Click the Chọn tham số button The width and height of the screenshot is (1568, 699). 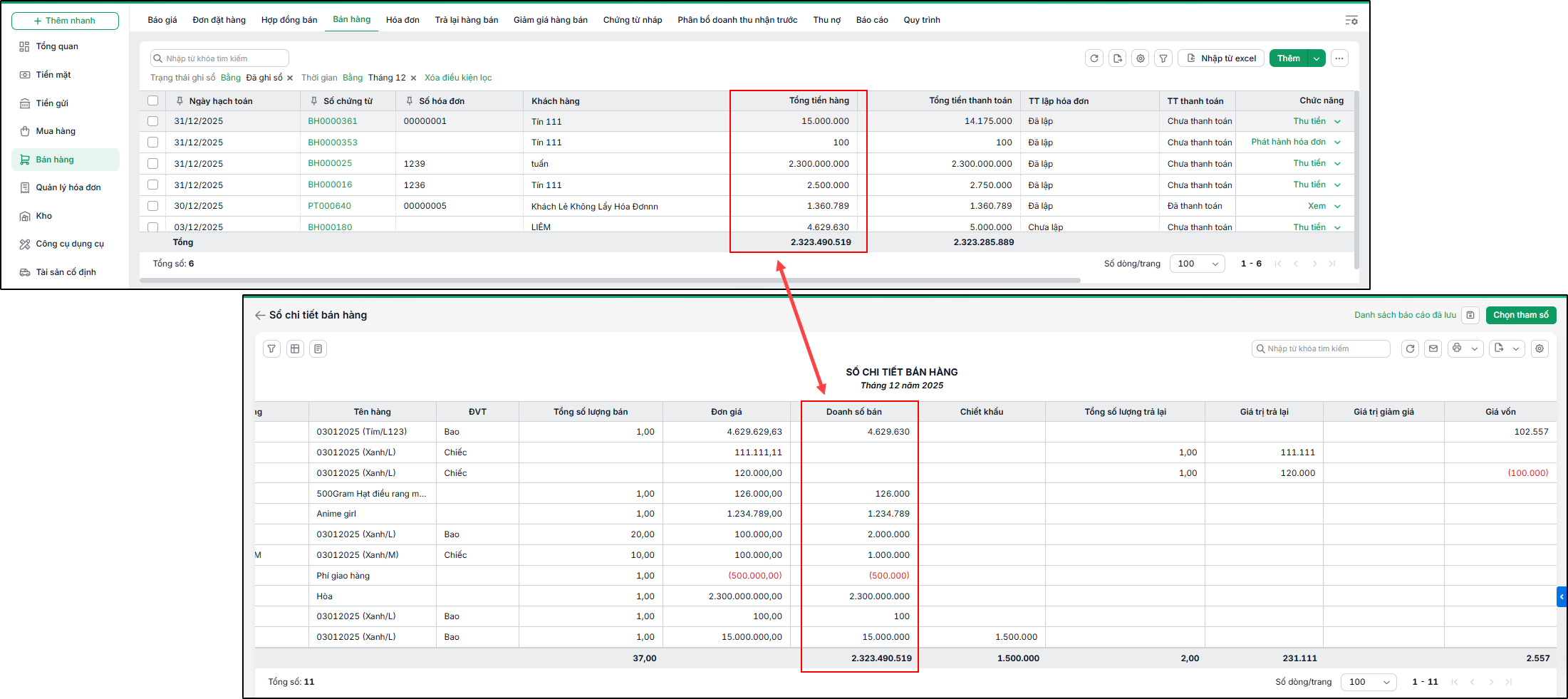coord(1521,315)
